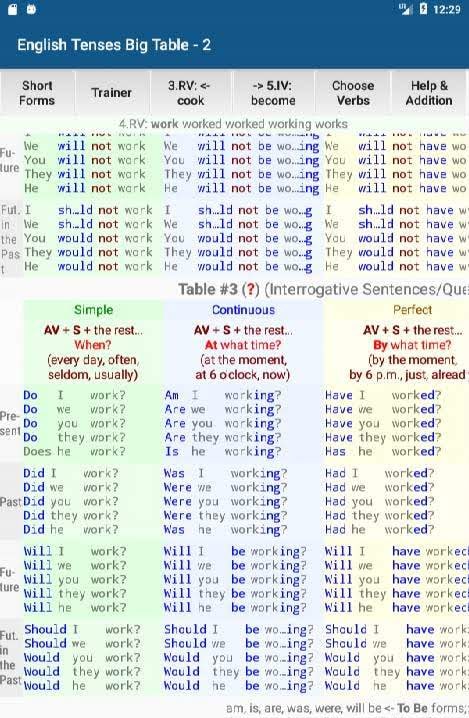Image resolution: width=469 pixels, height=718 pixels.
Task: Tap 'When?' in the Simple column
Action: pyautogui.click(x=93, y=345)
